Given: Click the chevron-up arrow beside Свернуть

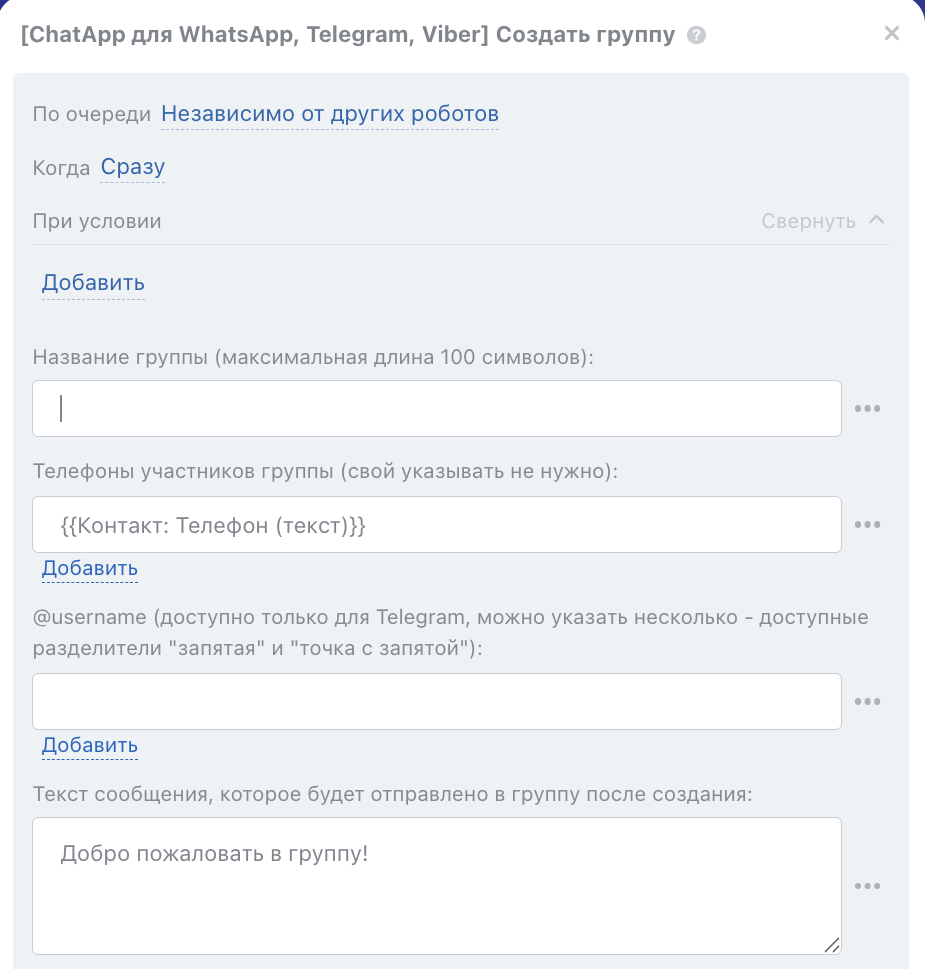Looking at the screenshot, I should point(877,220).
